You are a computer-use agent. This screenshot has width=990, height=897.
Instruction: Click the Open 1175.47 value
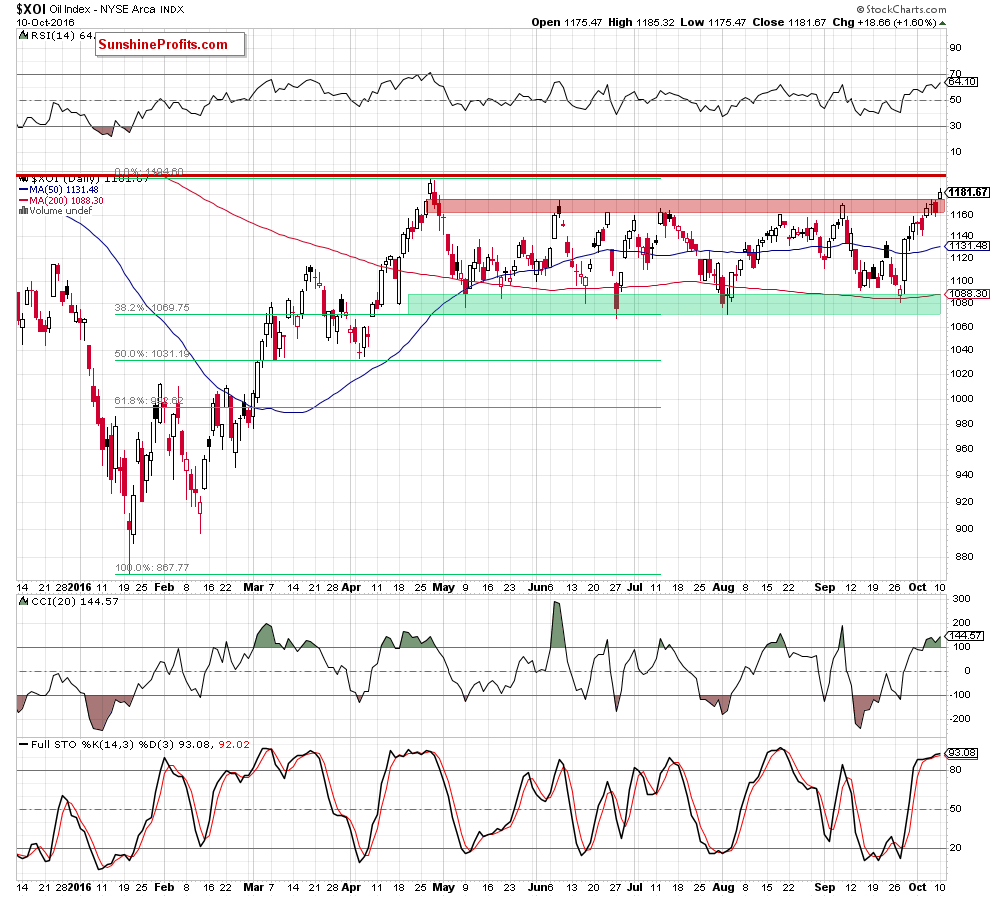coord(567,22)
